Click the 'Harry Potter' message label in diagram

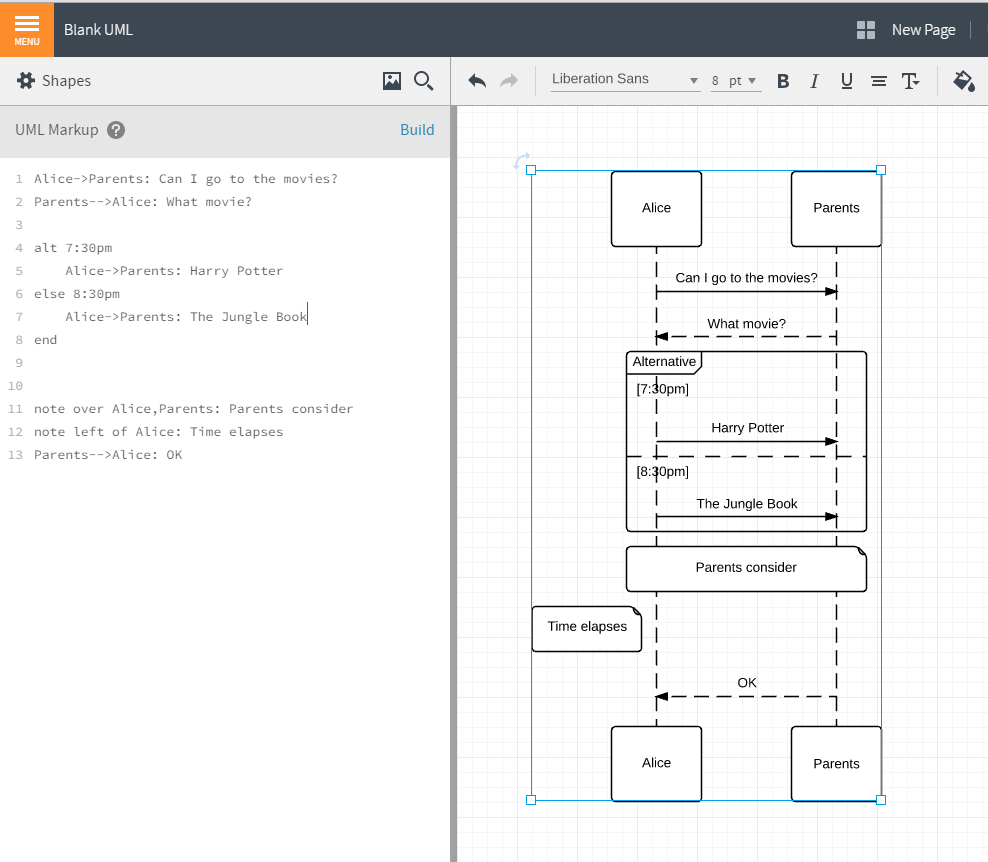[x=747, y=428]
